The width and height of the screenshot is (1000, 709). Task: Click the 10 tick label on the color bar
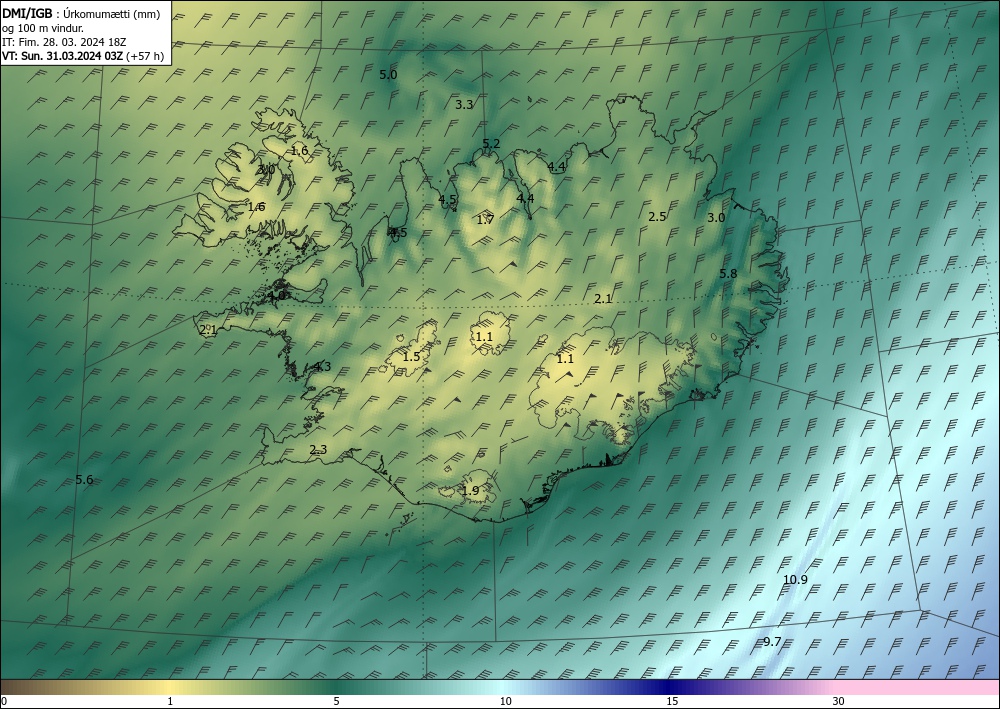pos(505,702)
